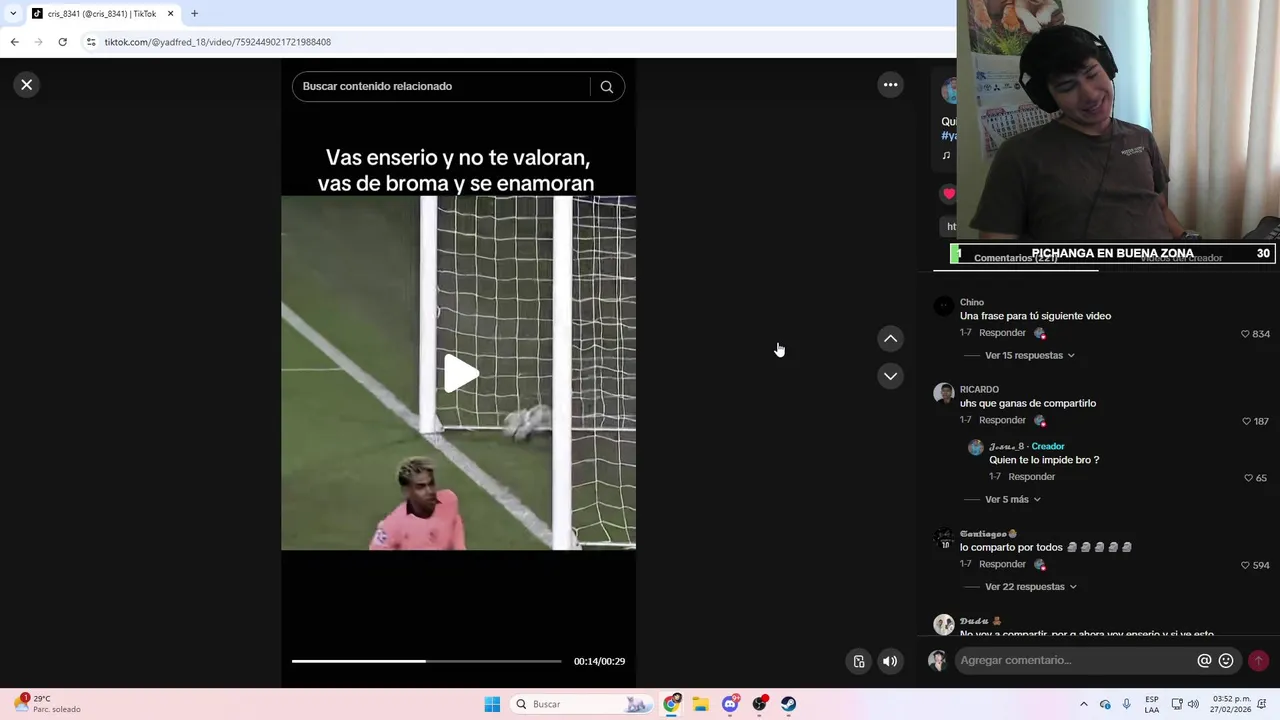
Task: Reply to RICARDO's comment via Responder
Action: tap(1002, 421)
